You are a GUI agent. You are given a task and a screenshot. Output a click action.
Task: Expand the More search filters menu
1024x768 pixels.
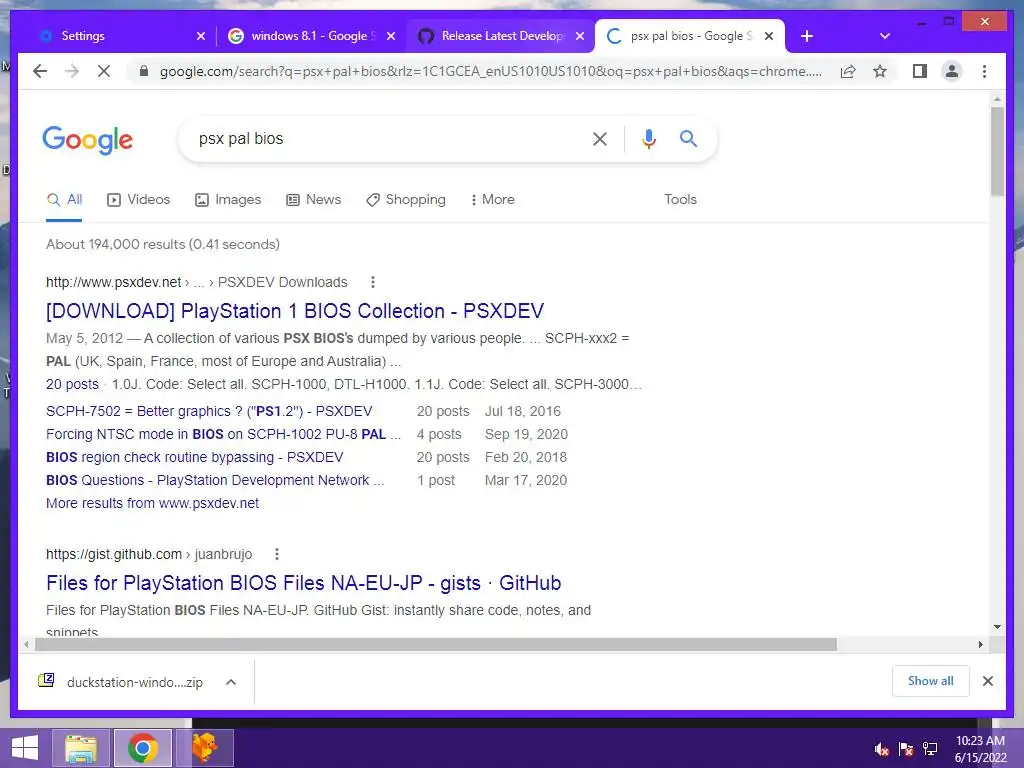coord(492,199)
